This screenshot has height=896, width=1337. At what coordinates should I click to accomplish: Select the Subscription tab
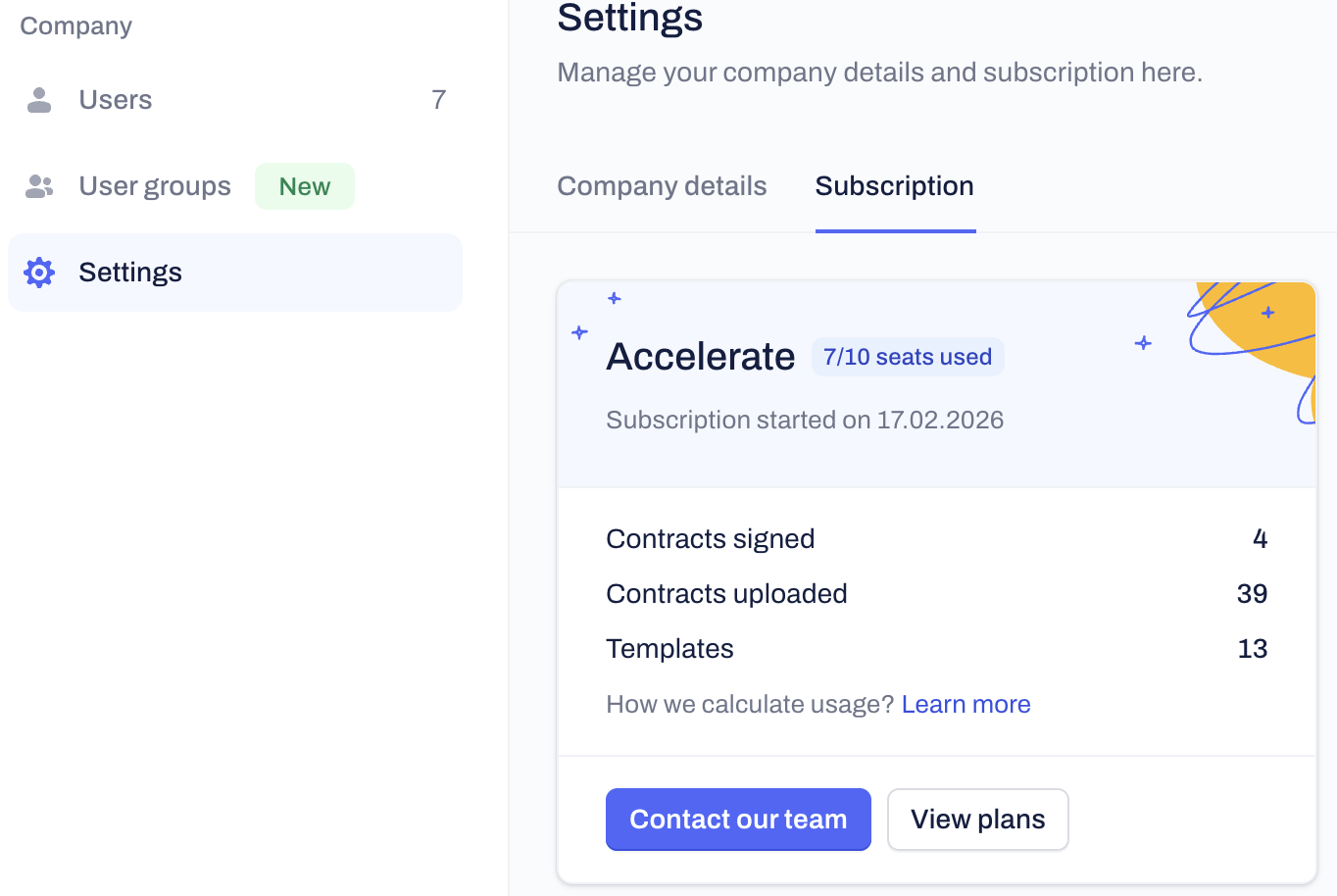pyautogui.click(x=894, y=186)
